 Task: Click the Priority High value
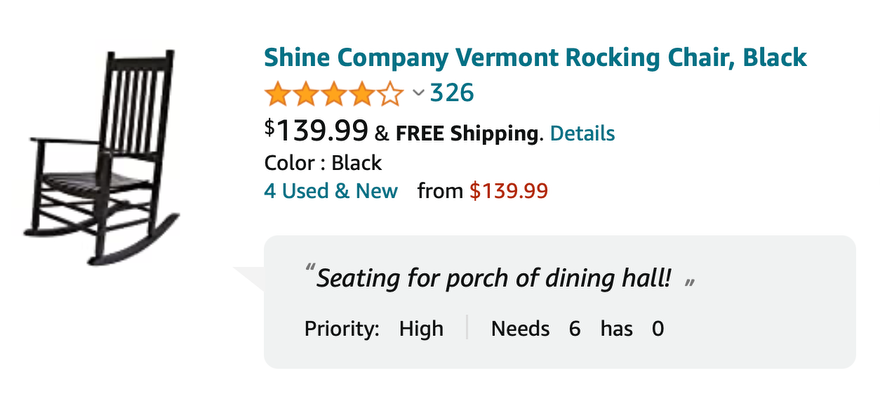click(421, 328)
